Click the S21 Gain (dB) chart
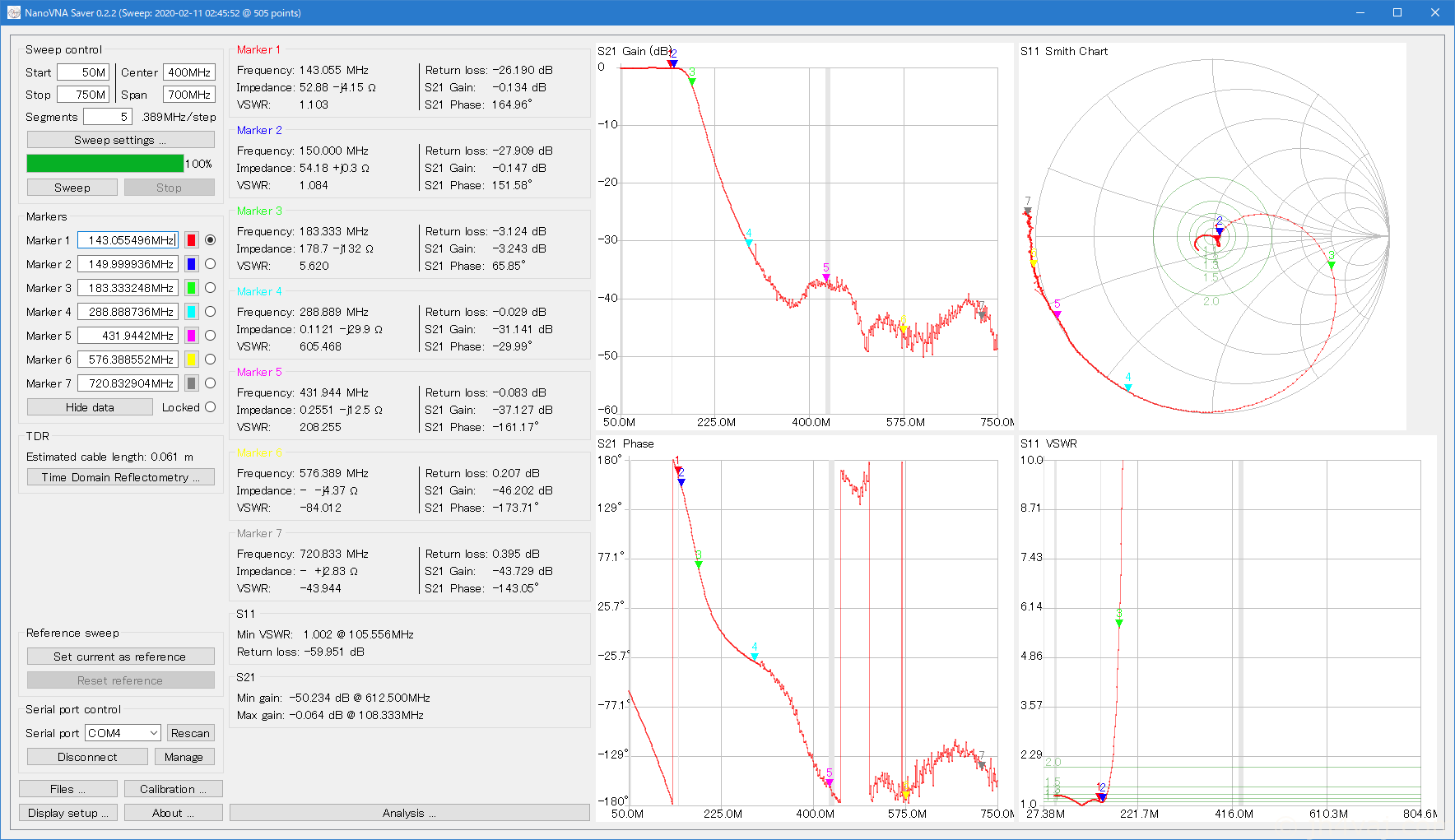This screenshot has height=840, width=1455. pyautogui.click(x=805, y=237)
